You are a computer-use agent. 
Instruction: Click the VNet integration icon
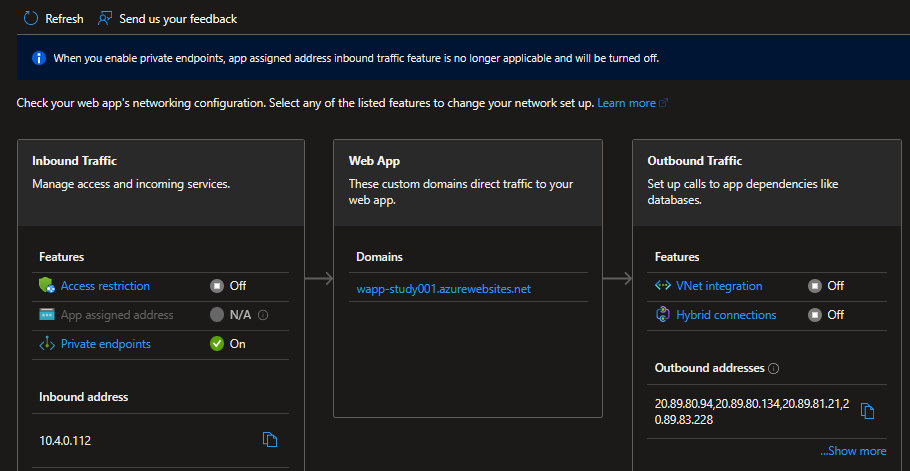point(662,286)
